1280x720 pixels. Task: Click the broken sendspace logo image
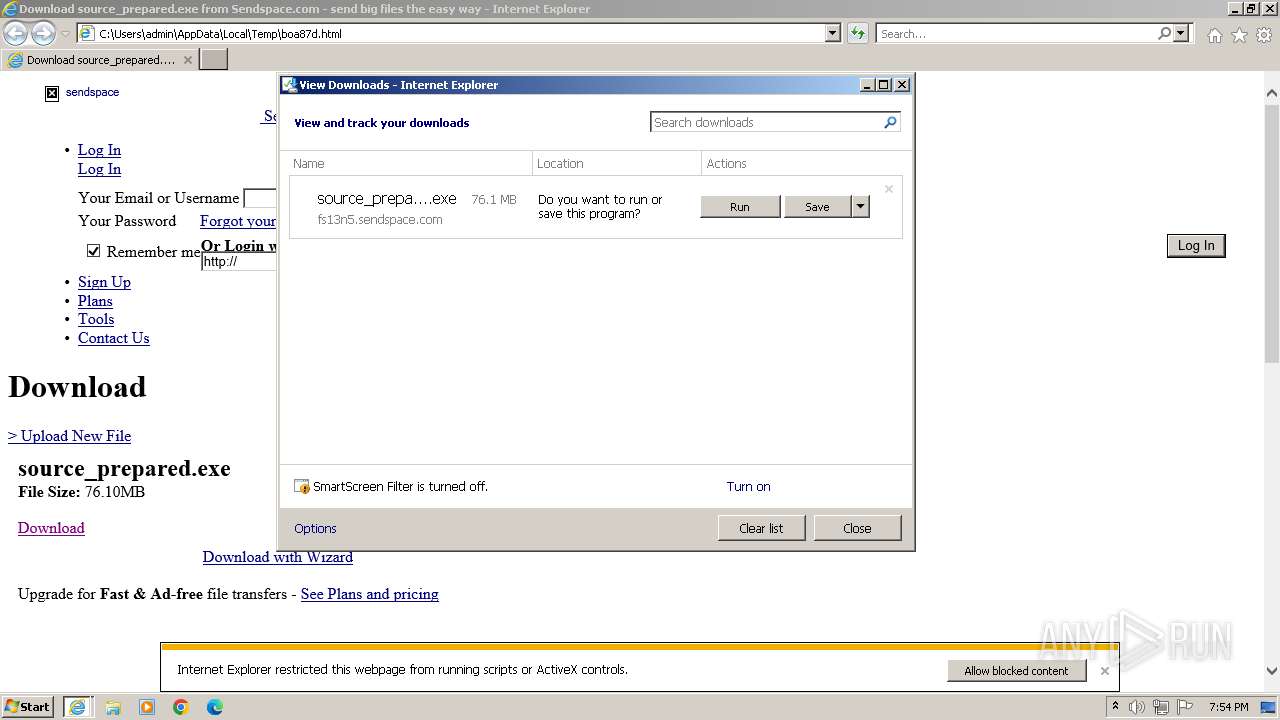52,93
